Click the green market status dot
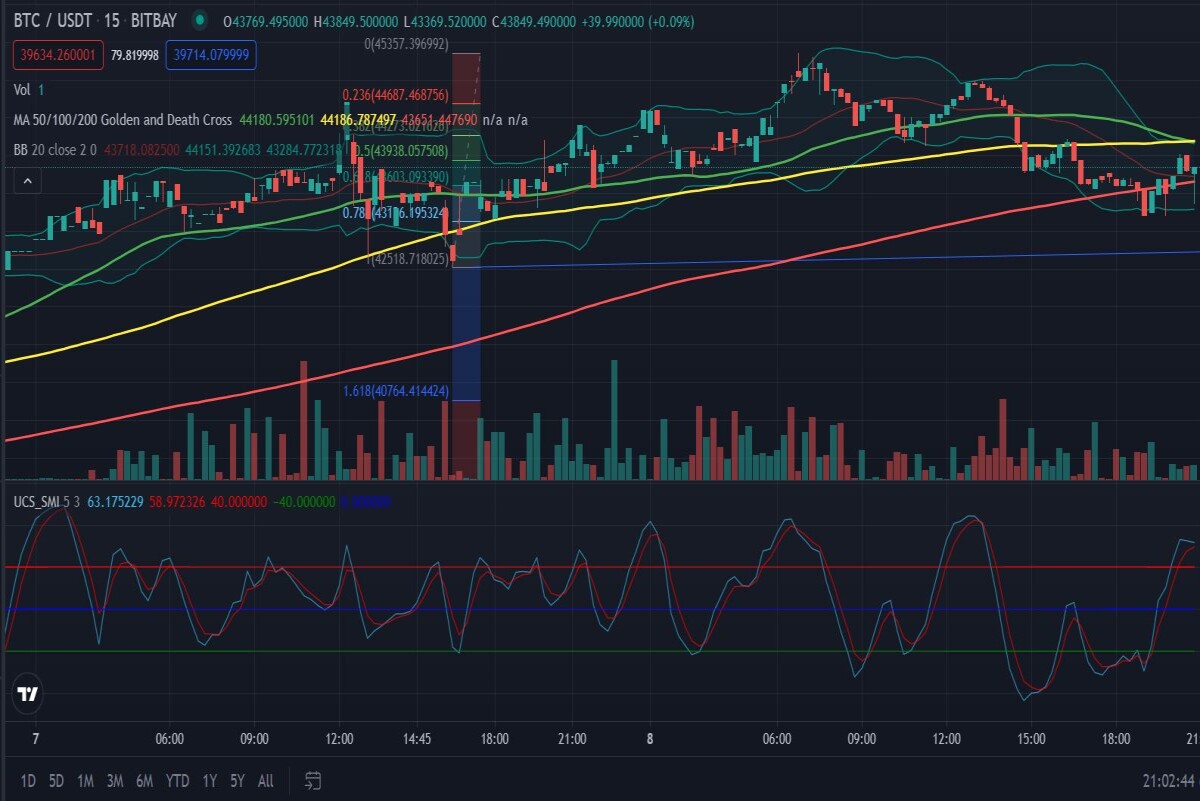1200x801 pixels. (x=201, y=20)
